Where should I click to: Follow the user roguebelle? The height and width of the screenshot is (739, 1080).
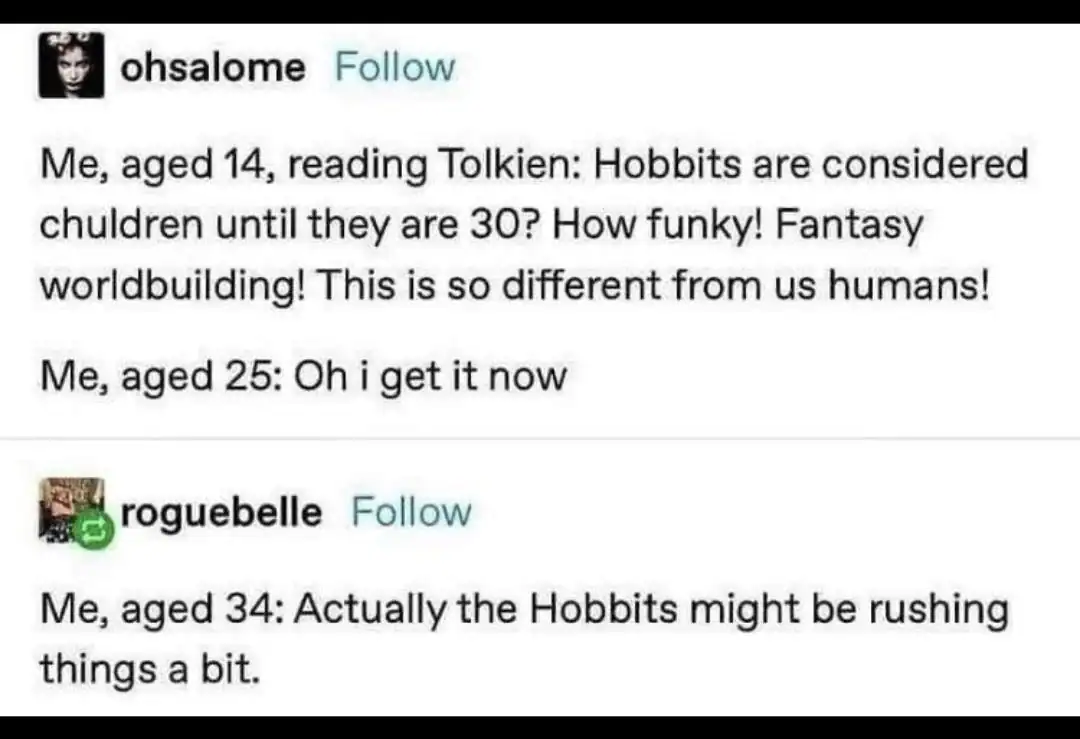411,512
